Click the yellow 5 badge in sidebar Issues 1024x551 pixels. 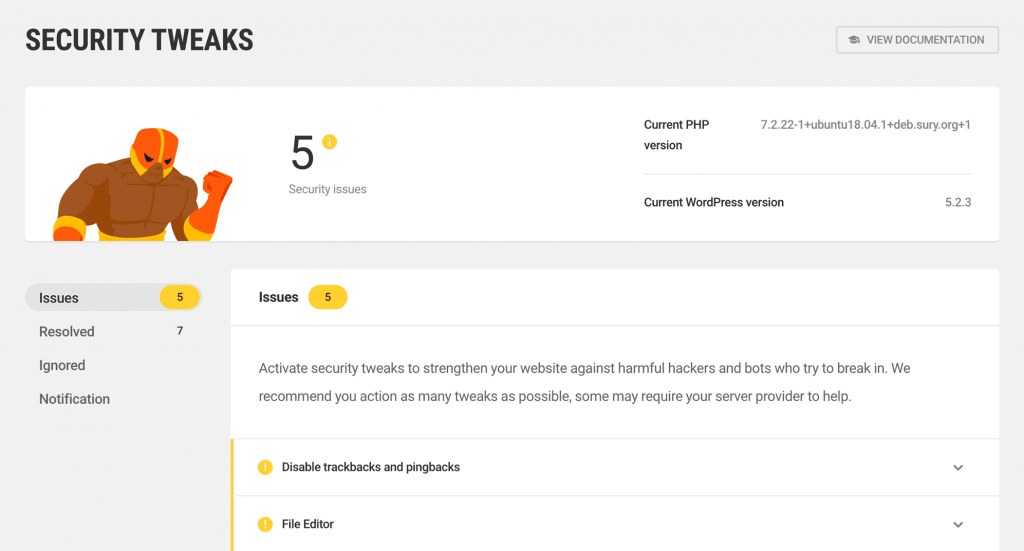click(180, 297)
